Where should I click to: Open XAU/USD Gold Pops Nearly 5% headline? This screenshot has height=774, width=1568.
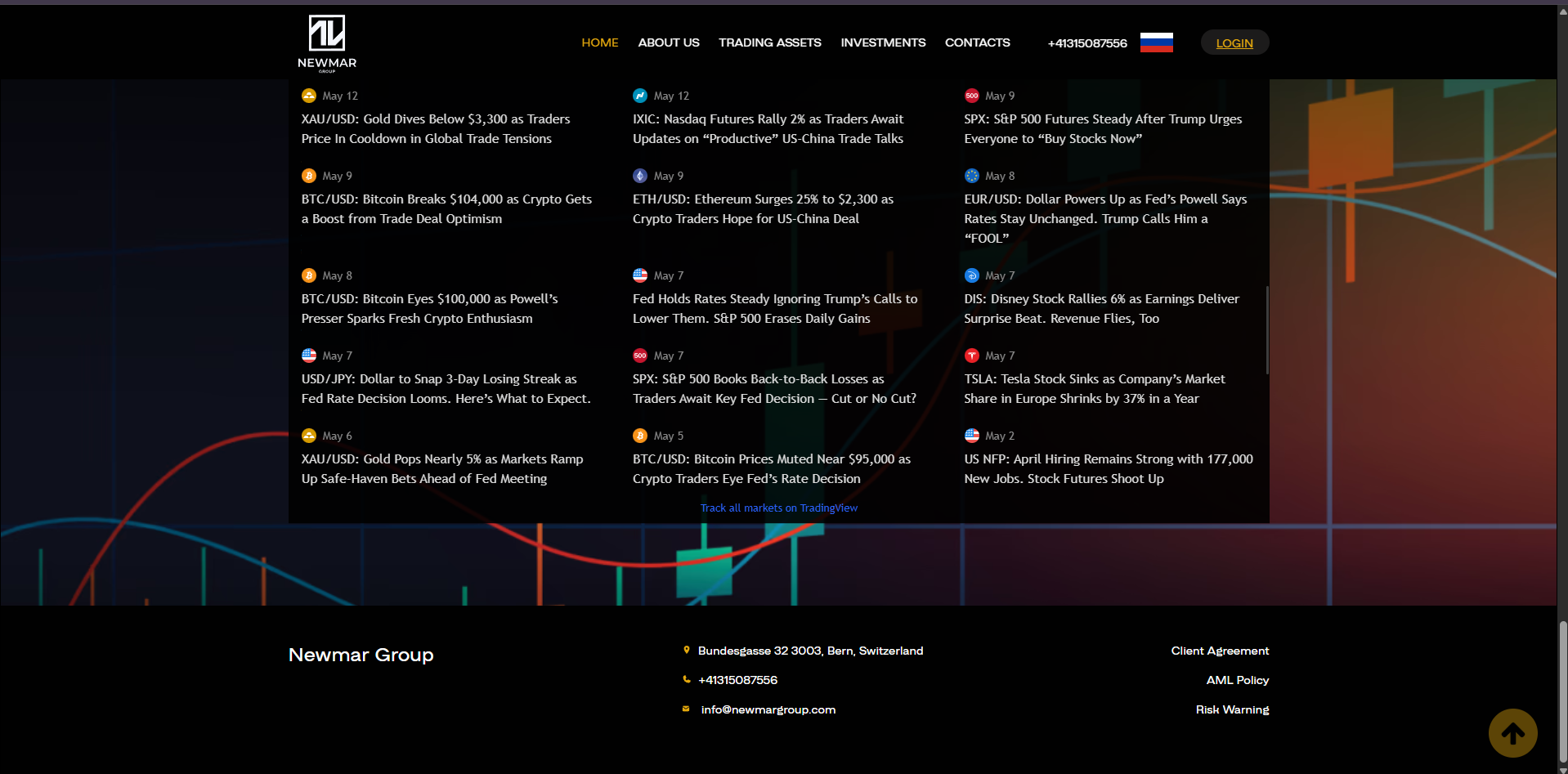pyautogui.click(x=442, y=469)
